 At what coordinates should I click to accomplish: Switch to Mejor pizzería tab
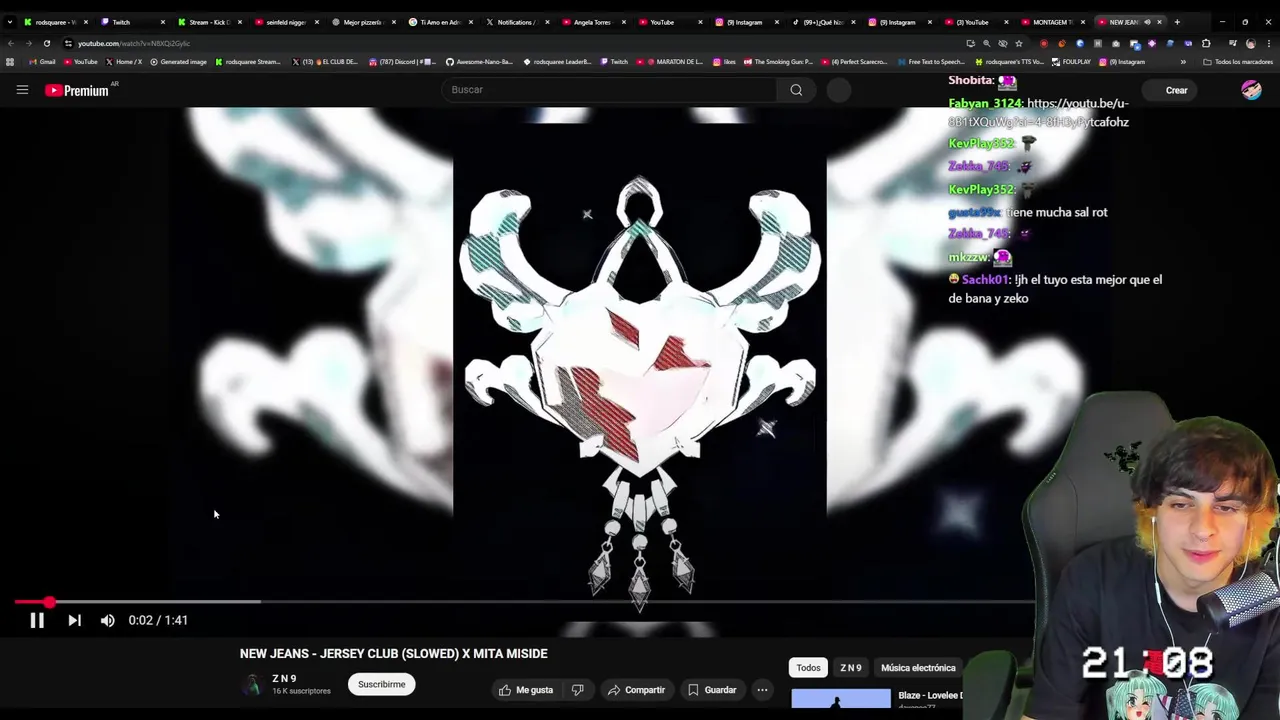[364, 22]
